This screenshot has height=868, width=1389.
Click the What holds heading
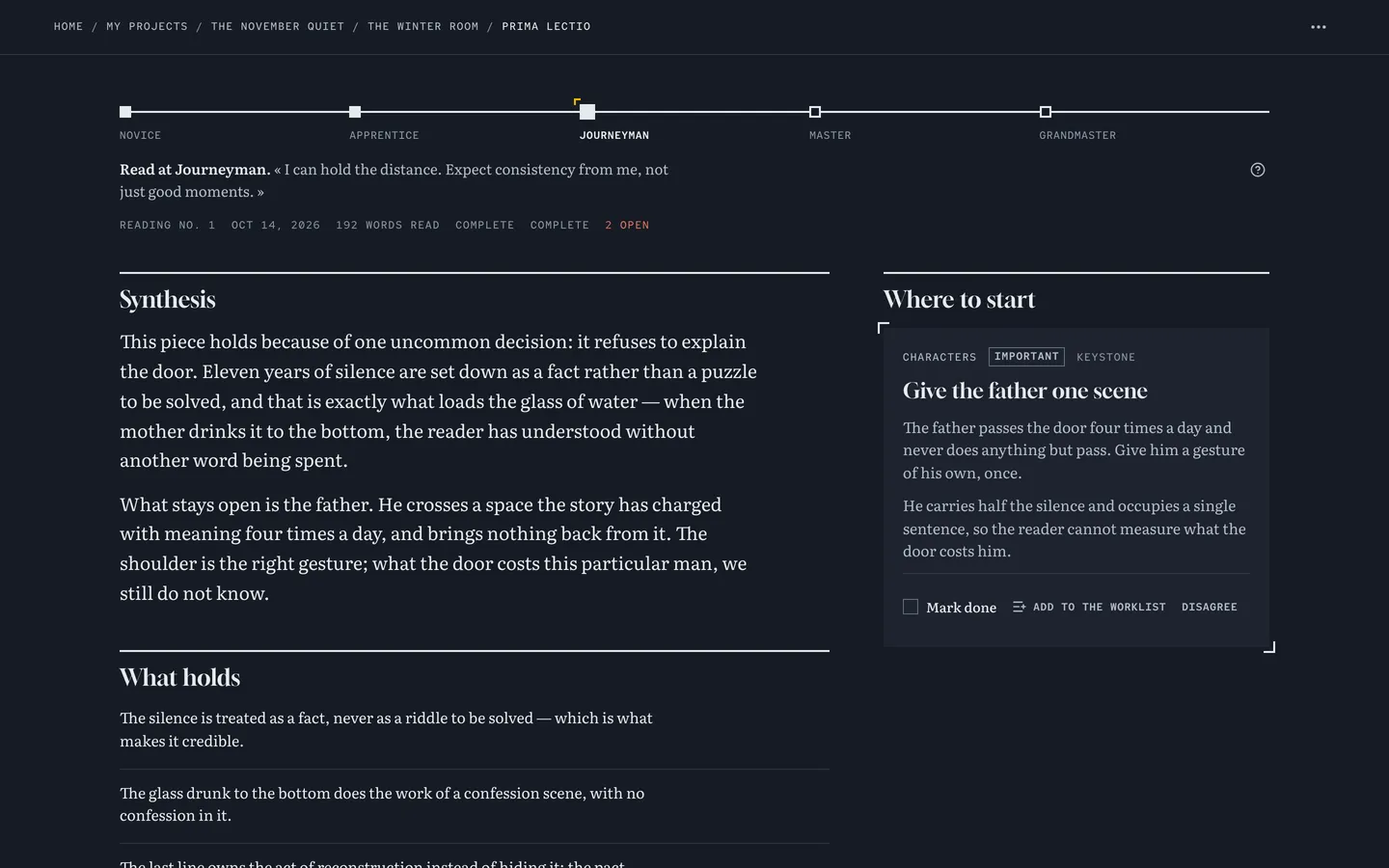pos(180,677)
